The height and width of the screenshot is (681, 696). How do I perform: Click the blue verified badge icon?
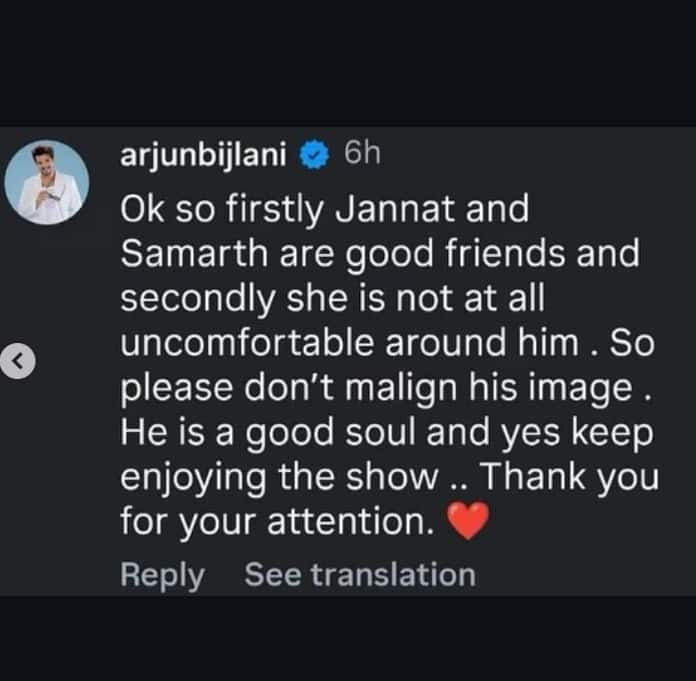click(315, 155)
